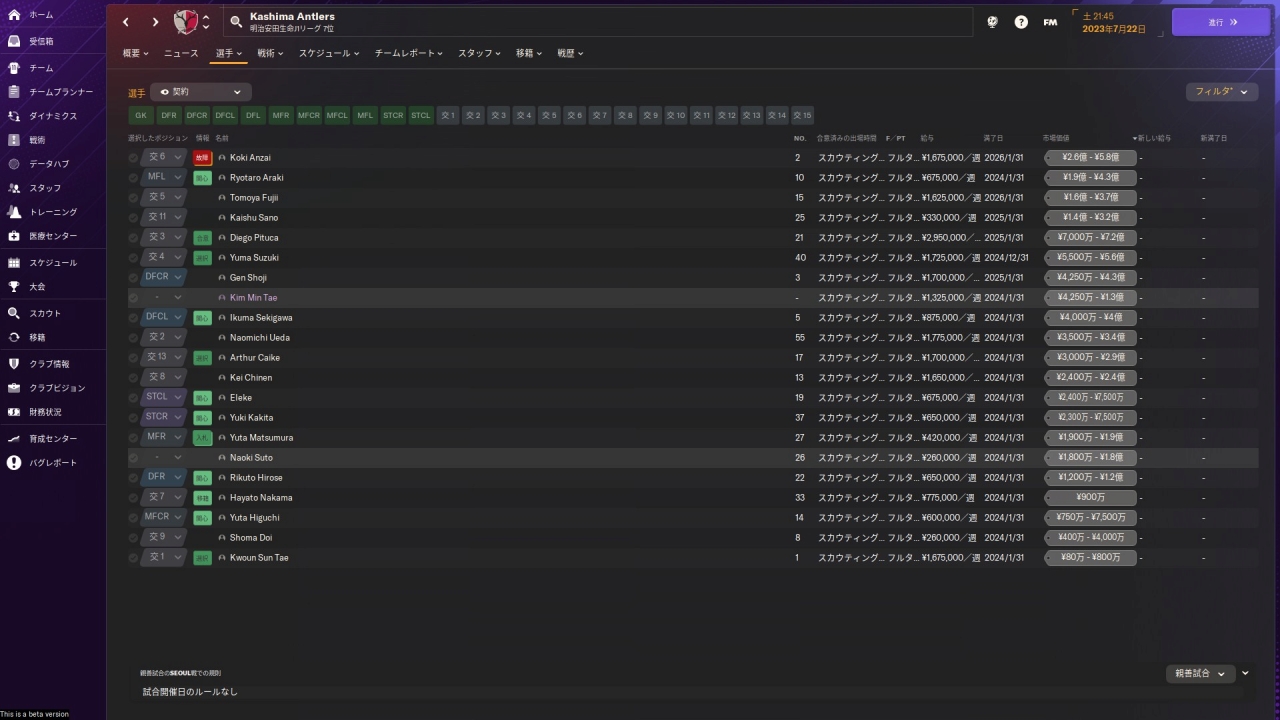
Task: Click the Kashima Antlers club crest
Action: (186, 21)
